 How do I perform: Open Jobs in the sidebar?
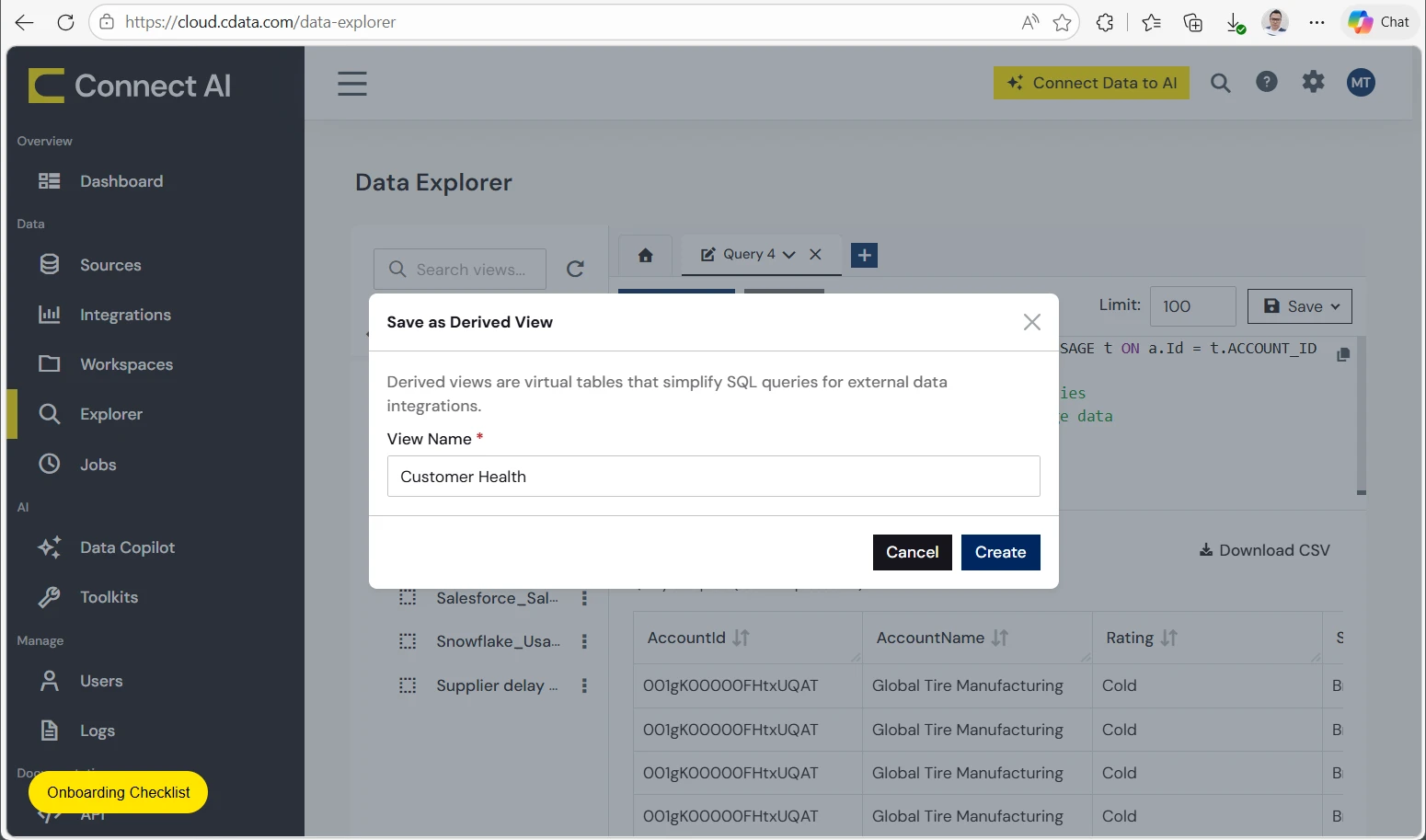(x=98, y=465)
